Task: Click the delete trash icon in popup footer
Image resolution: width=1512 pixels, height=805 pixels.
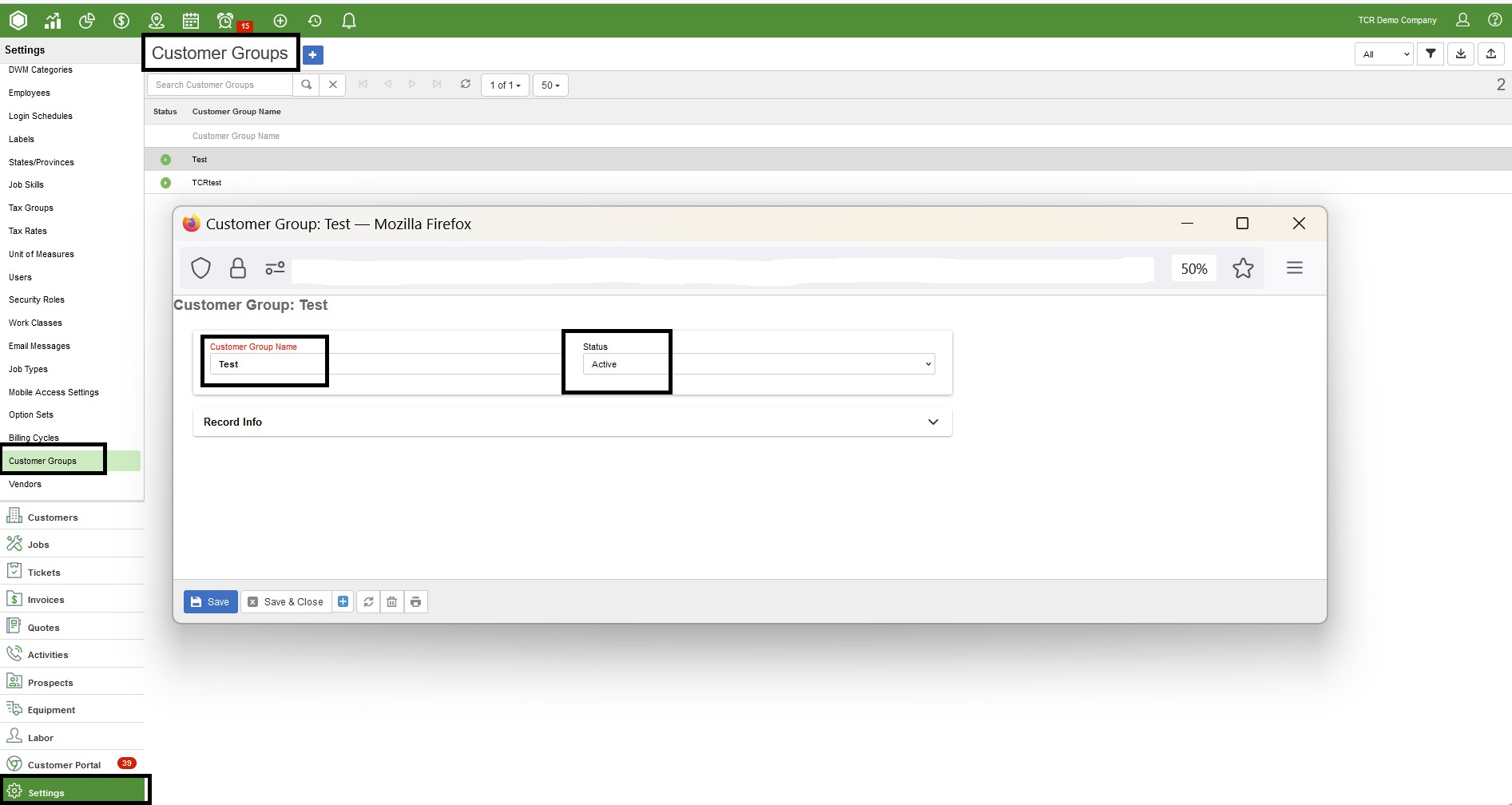Action: click(391, 602)
